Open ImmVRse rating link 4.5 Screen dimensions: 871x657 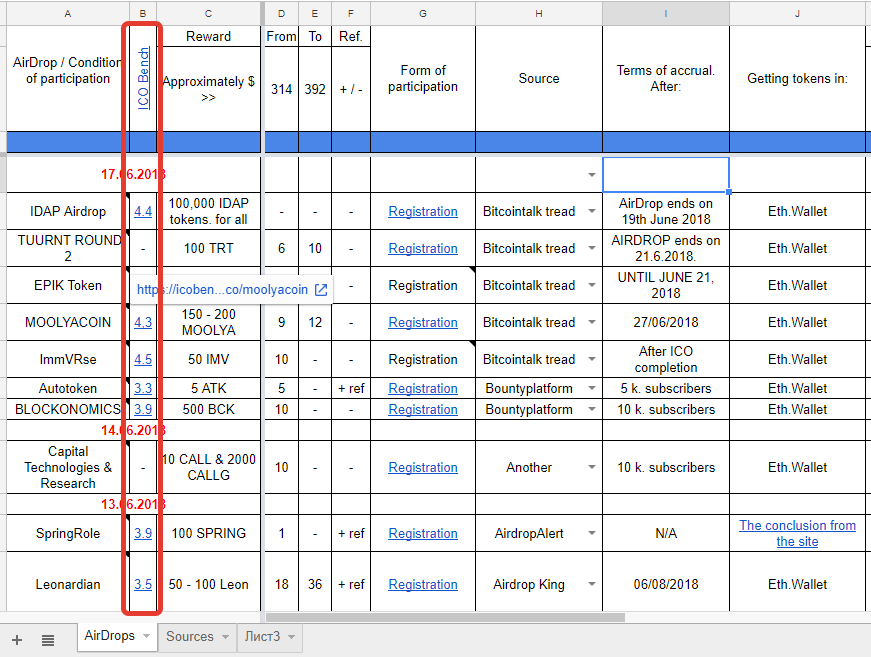tap(143, 359)
